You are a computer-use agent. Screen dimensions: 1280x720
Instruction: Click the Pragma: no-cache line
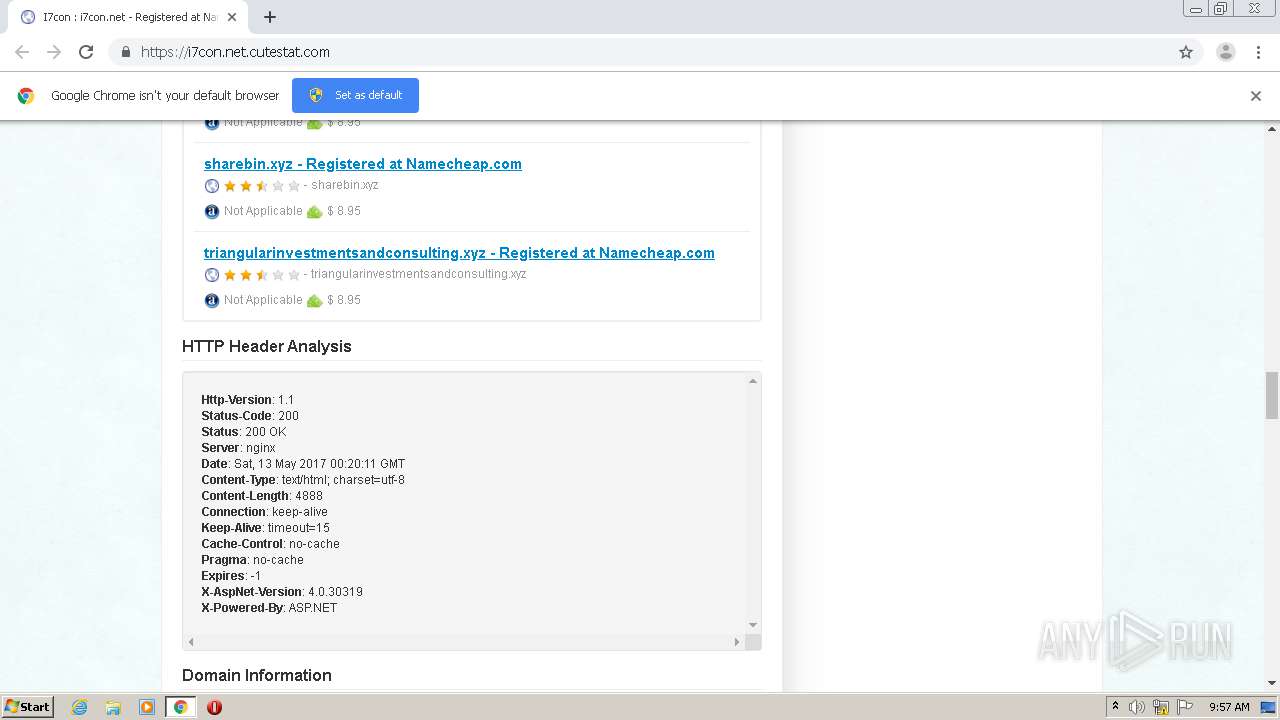[x=252, y=560]
